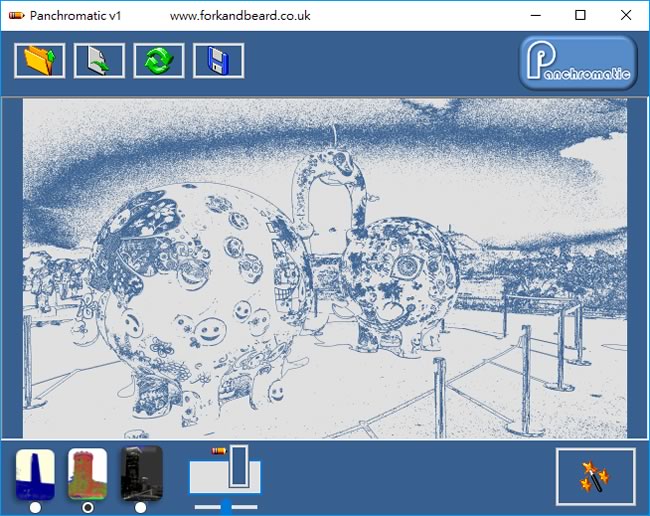Click the processed sculpture image preview
650x516 pixels.
click(x=325, y=268)
